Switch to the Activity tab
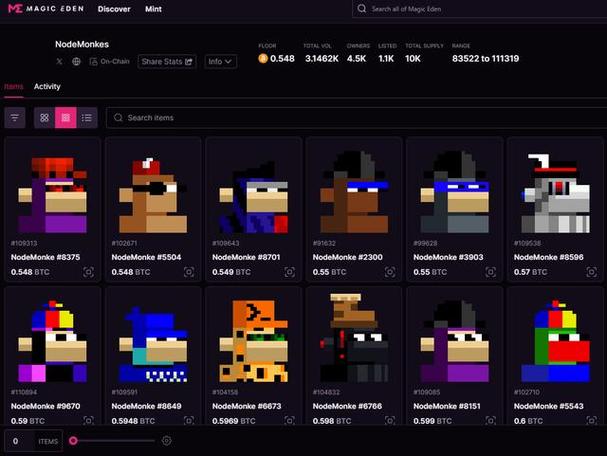Screen dimensions: 607x456 point(47,86)
